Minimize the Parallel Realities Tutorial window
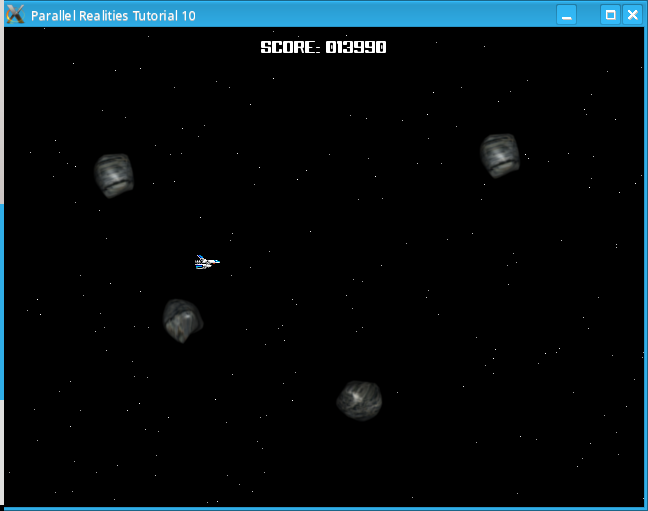The image size is (648, 511). tap(567, 15)
